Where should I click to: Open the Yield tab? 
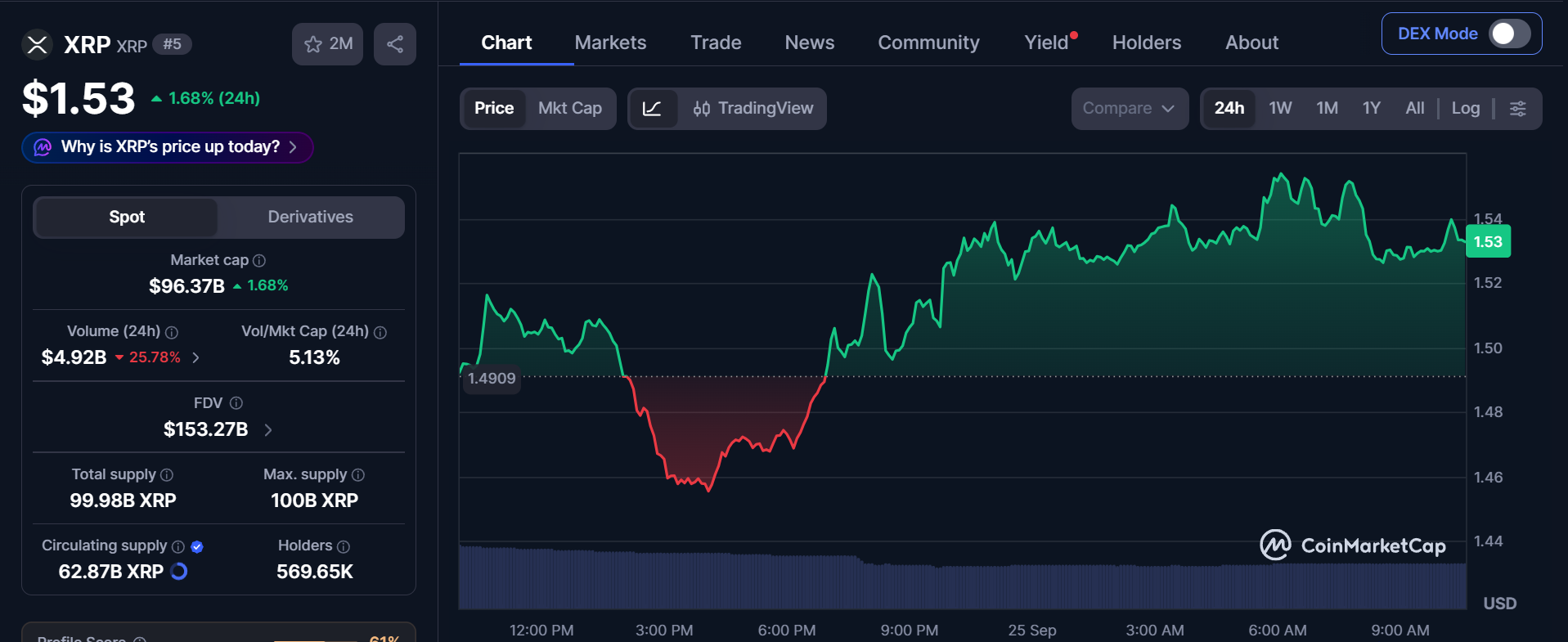[x=1047, y=43]
